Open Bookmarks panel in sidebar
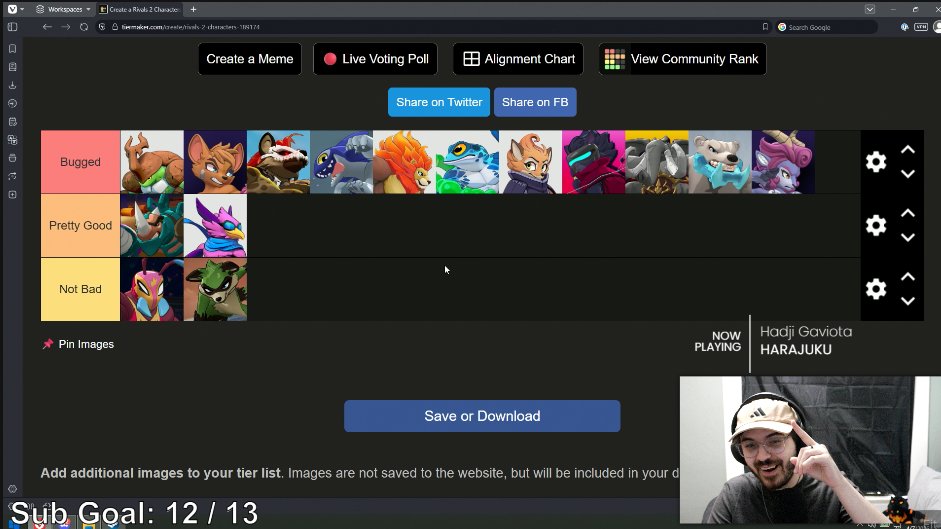The height and width of the screenshot is (529, 941). pyautogui.click(x=13, y=49)
